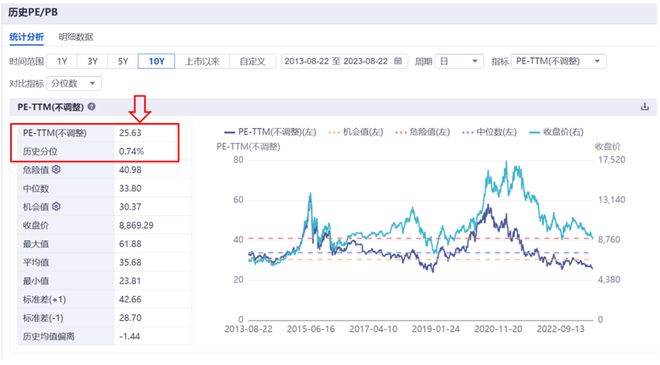Select the 上市以来 time range
The height and width of the screenshot is (365, 660).
tap(202, 61)
